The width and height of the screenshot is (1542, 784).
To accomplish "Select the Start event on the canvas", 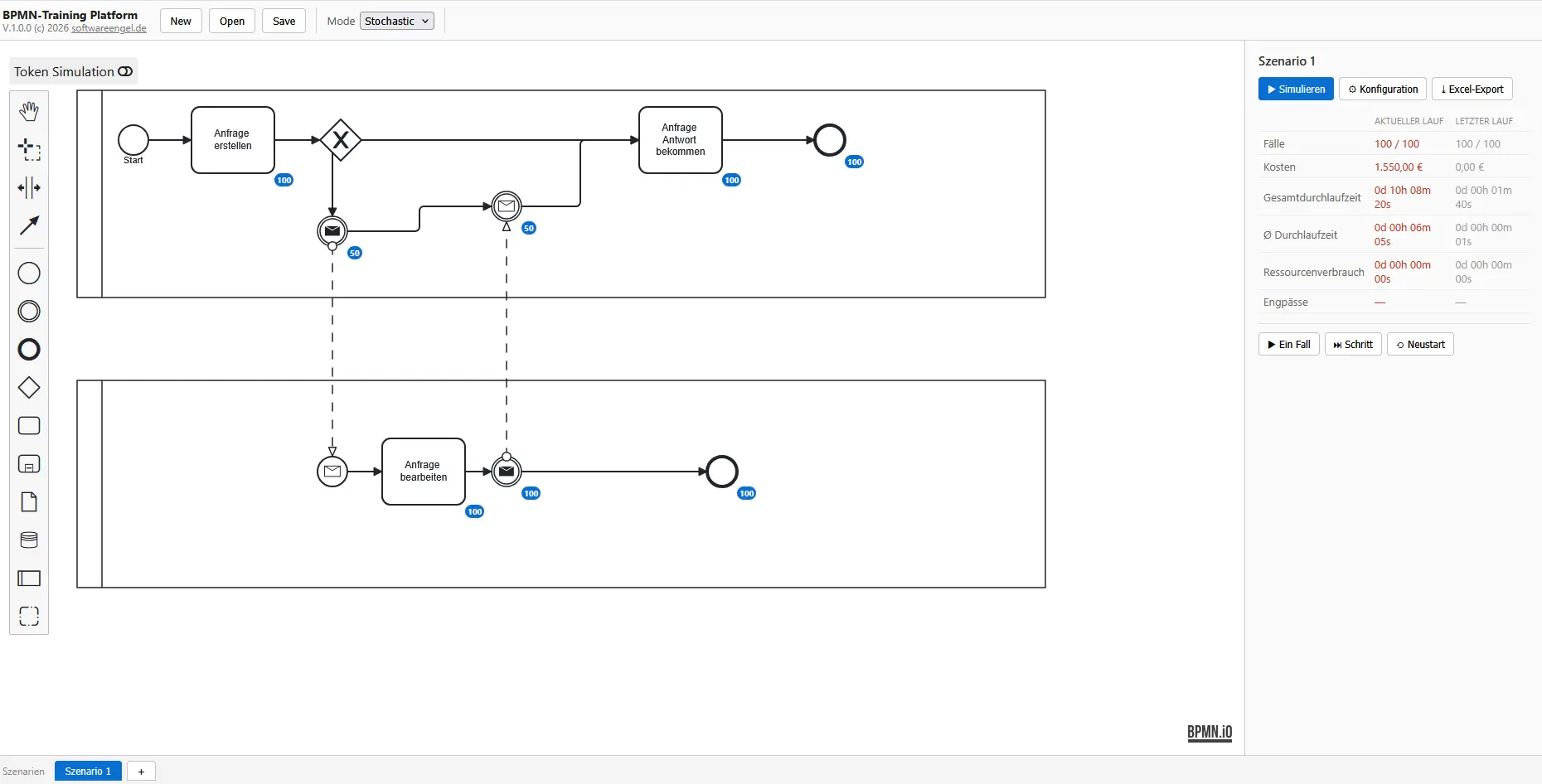I will 133,140.
